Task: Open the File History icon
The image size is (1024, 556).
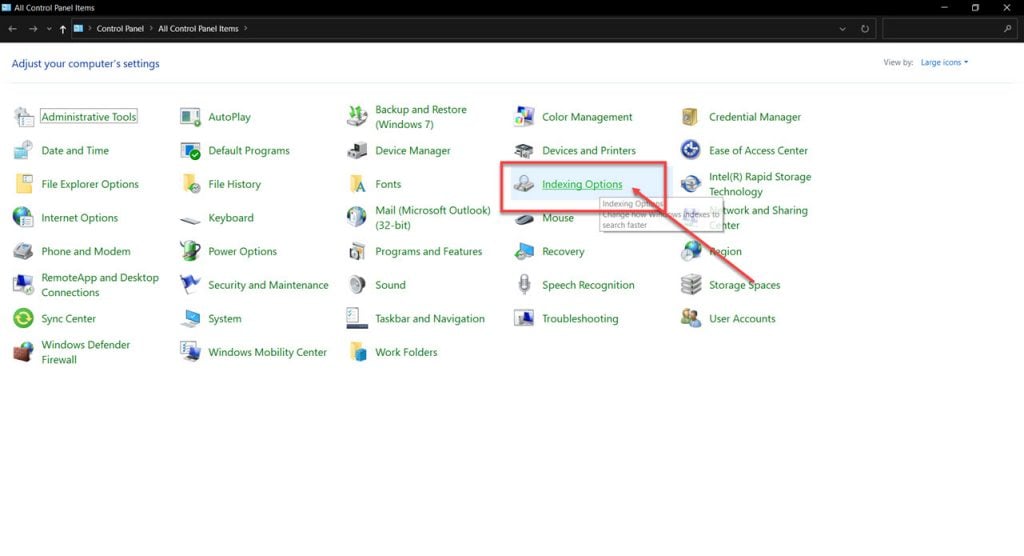Action: pyautogui.click(x=190, y=184)
